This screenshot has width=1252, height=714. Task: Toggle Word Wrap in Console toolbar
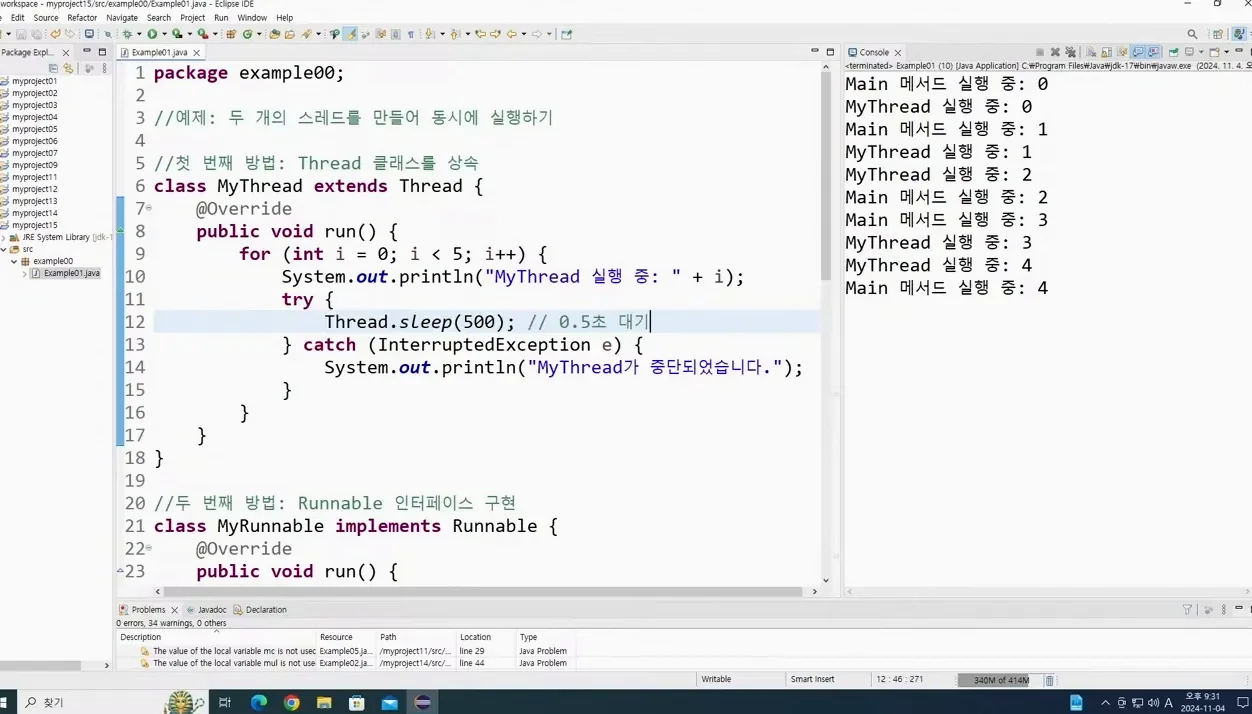(1122, 52)
